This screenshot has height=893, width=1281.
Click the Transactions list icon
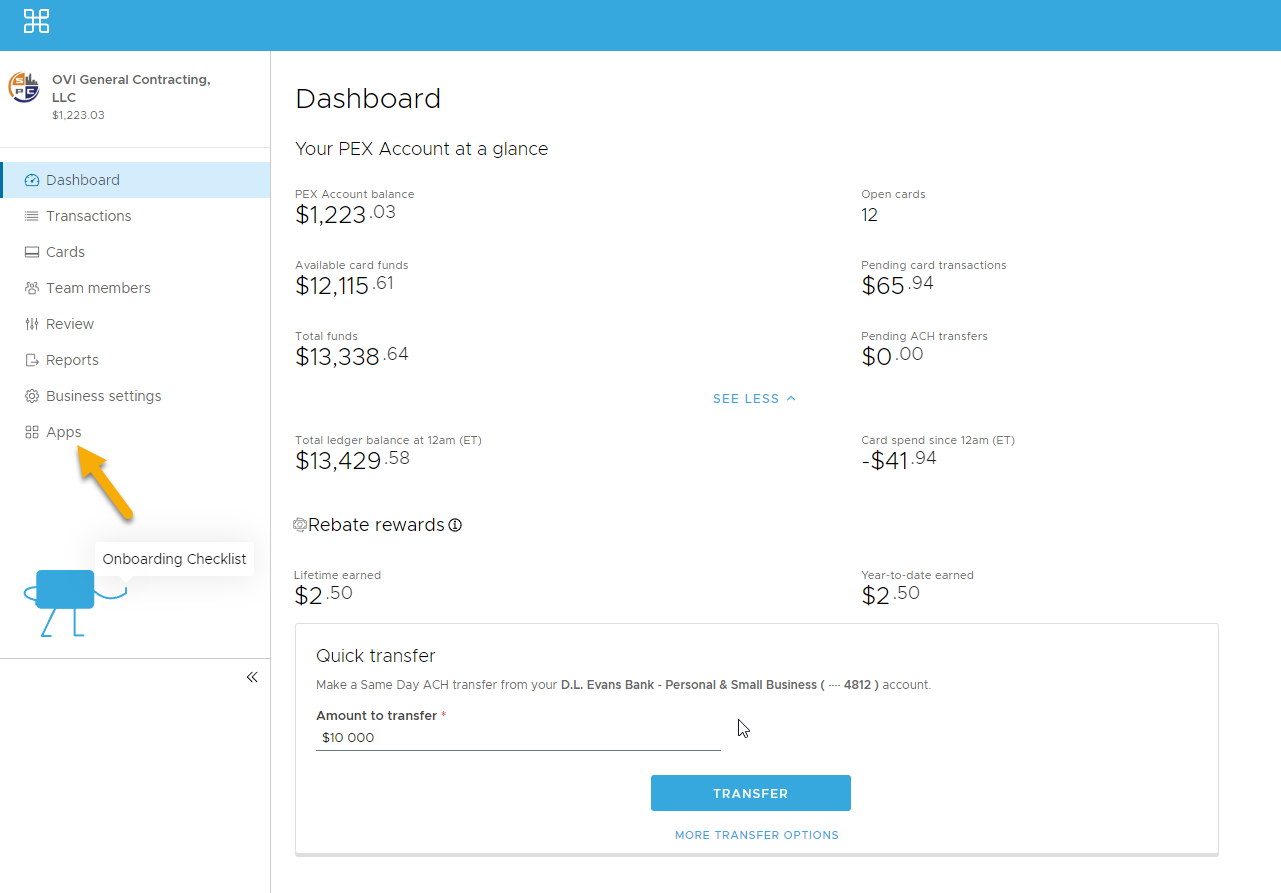[32, 216]
